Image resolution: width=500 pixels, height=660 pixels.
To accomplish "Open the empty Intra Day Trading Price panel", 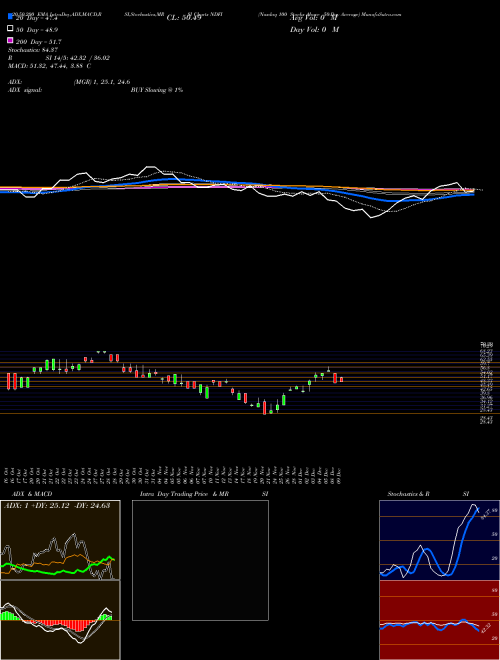I will pyautogui.click(x=200, y=560).
